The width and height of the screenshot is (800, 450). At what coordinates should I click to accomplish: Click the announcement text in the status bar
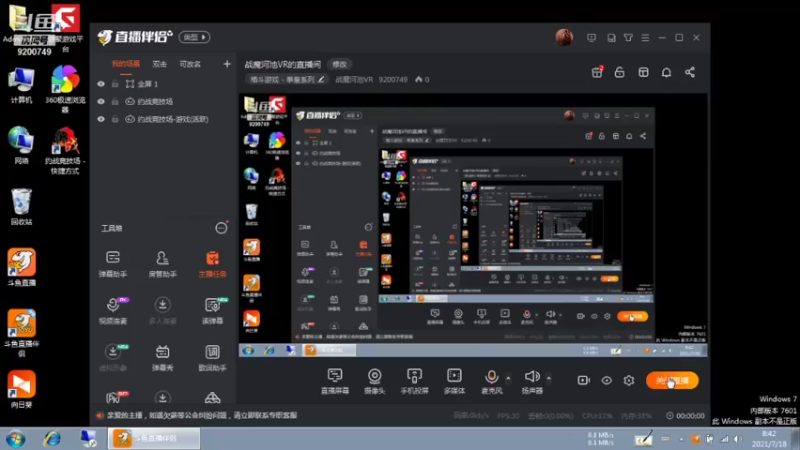point(202,415)
